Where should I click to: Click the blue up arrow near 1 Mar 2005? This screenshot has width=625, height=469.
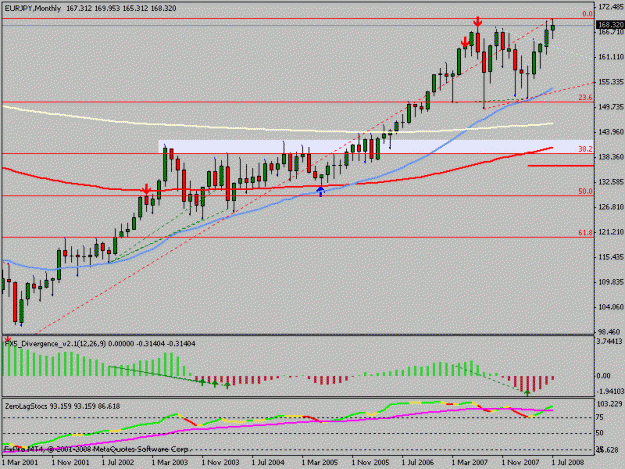click(x=321, y=192)
